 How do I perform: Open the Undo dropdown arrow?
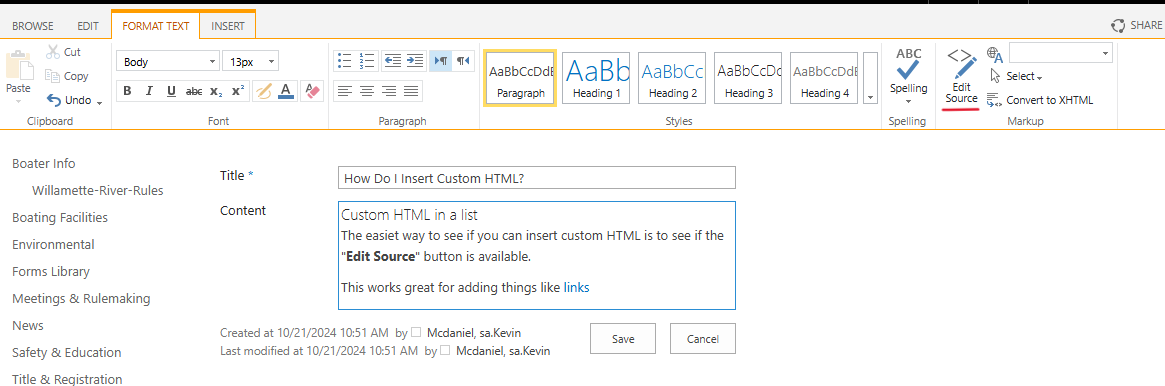[100, 102]
